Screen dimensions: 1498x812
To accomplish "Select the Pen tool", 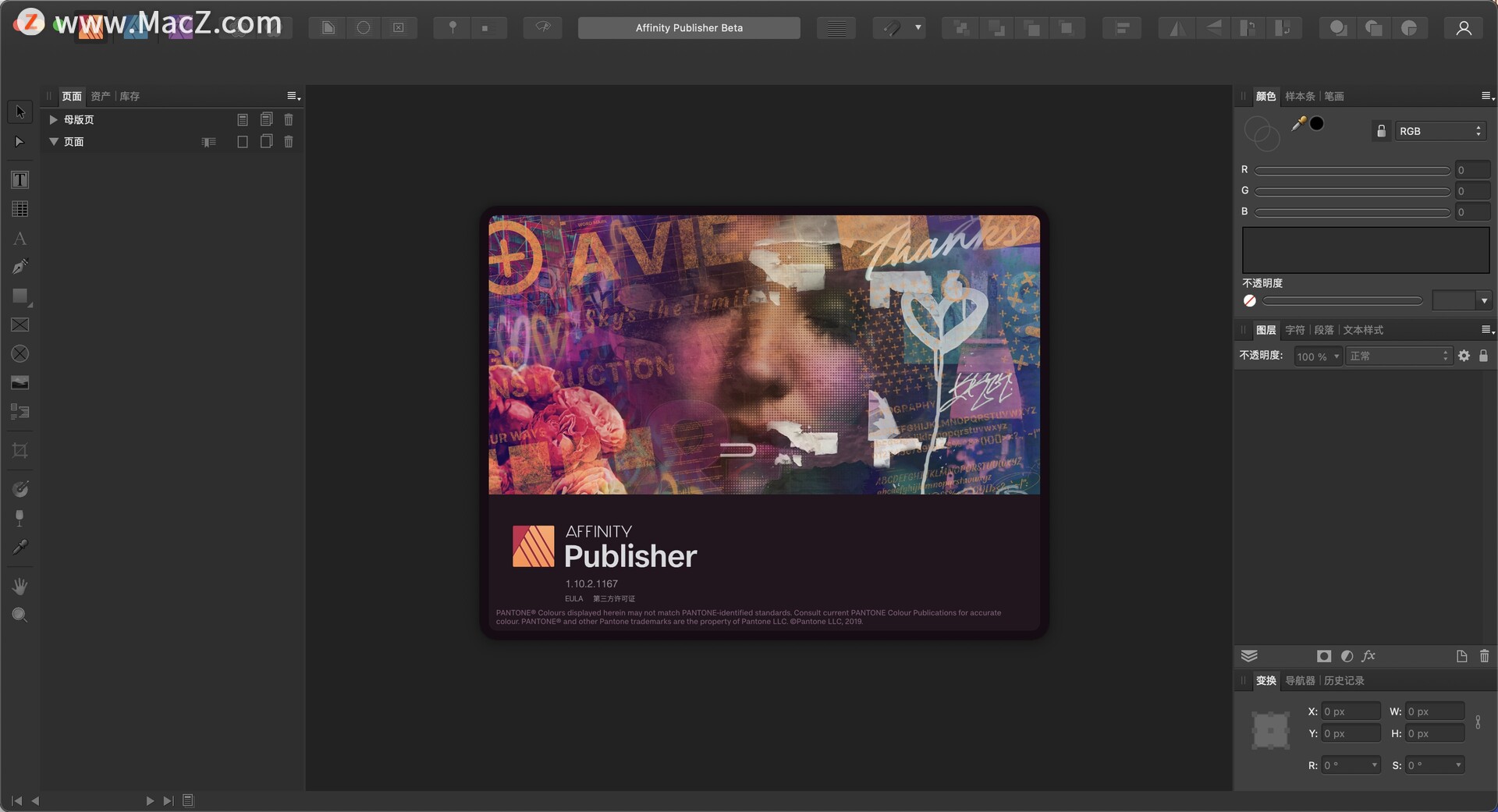I will click(x=20, y=267).
